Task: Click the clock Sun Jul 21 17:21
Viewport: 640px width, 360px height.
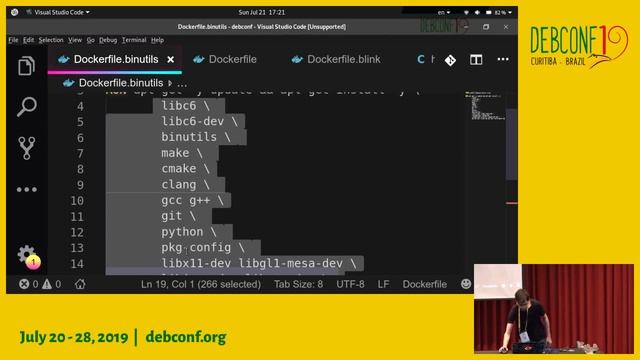Action: pos(262,12)
